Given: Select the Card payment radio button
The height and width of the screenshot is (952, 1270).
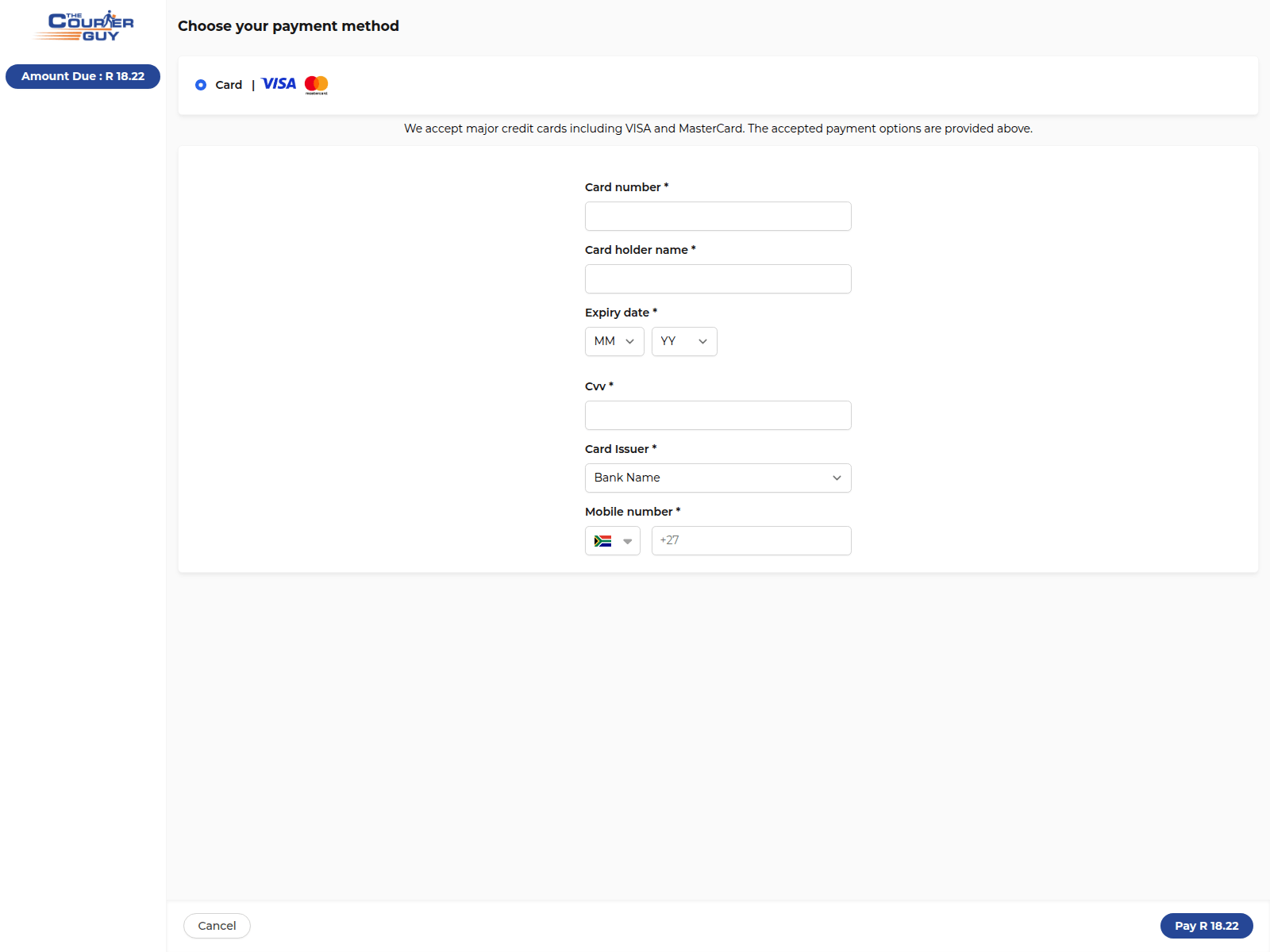Looking at the screenshot, I should pyautogui.click(x=201, y=85).
